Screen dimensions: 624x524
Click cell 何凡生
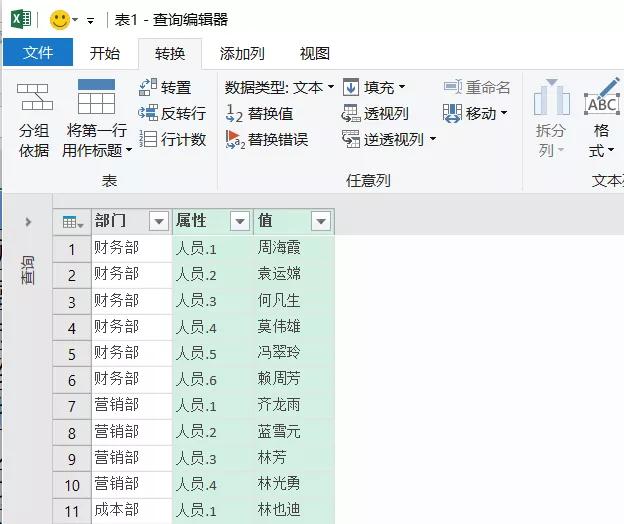click(293, 301)
